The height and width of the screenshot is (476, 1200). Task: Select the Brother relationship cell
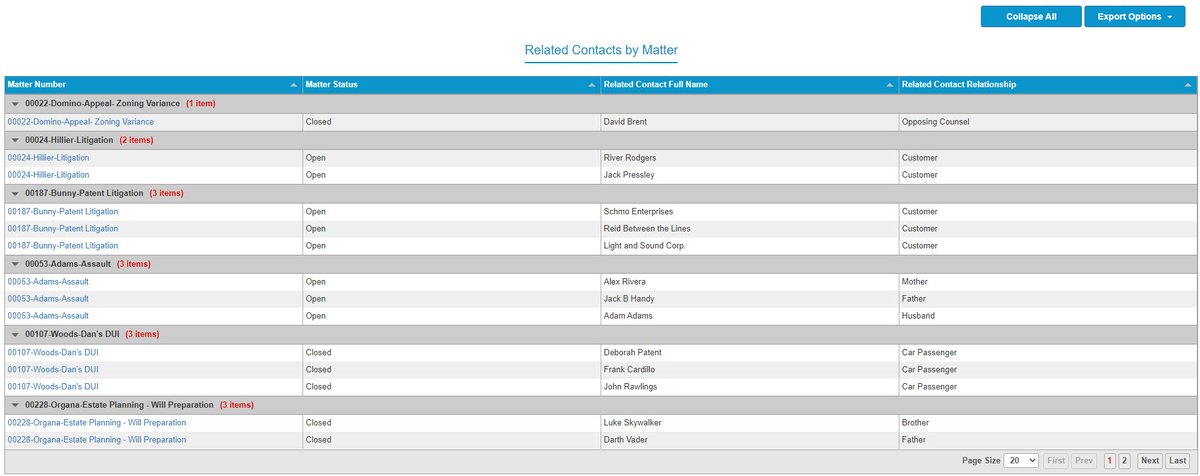[1046, 422]
